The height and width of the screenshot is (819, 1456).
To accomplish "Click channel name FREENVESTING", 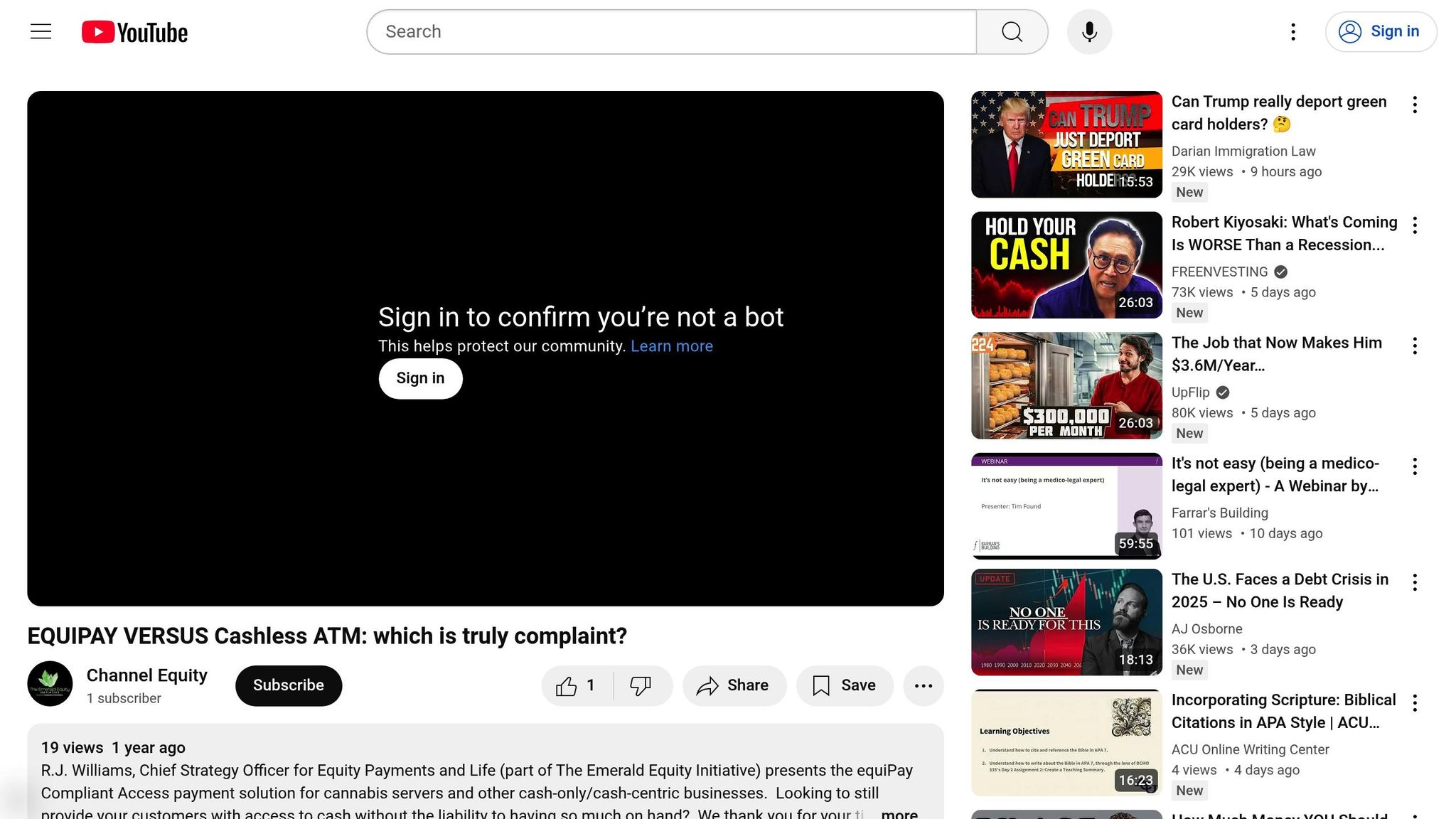I will click(x=1219, y=272).
